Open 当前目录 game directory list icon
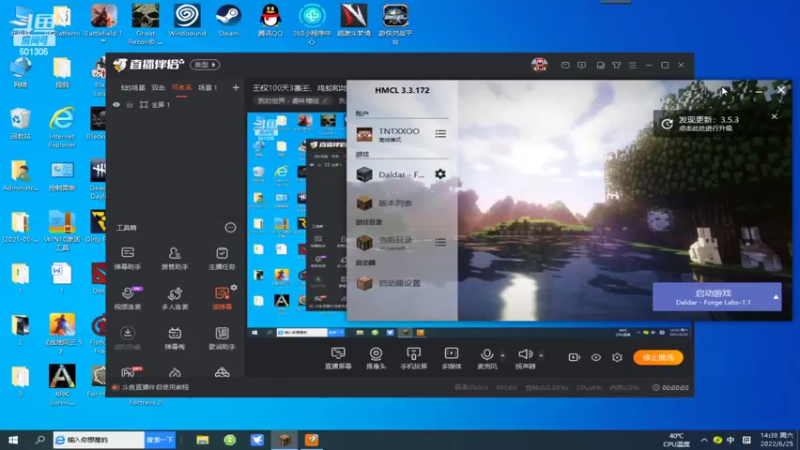The width and height of the screenshot is (800, 450). click(440, 242)
